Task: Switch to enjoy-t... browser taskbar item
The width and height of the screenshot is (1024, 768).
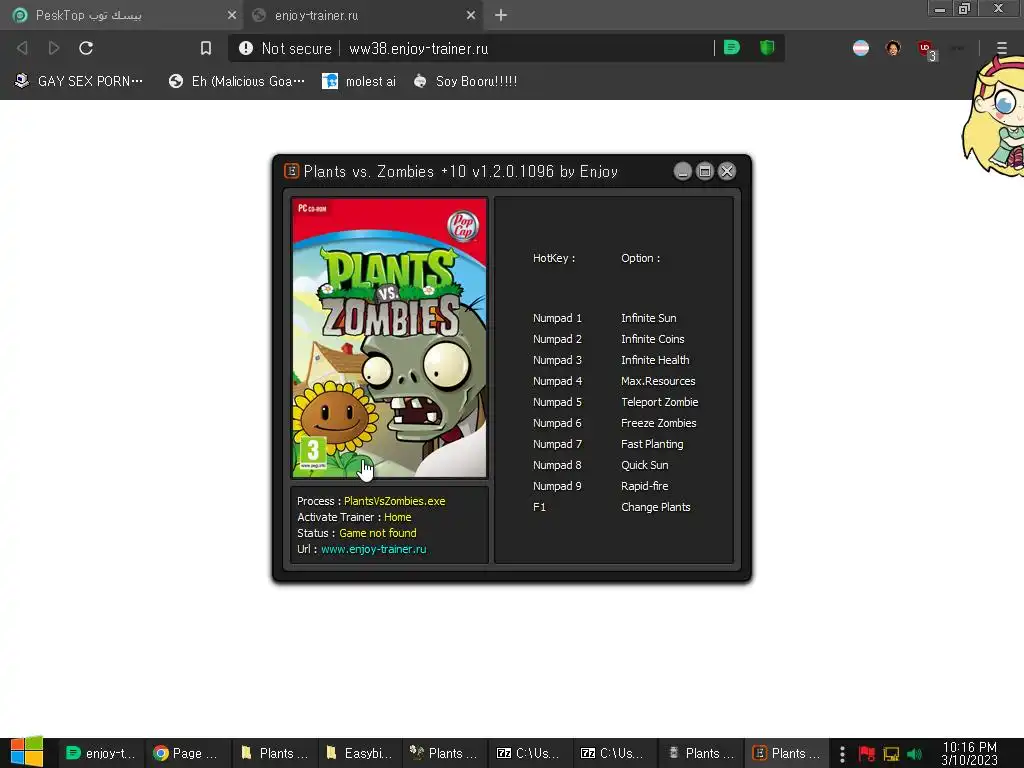Action: point(101,753)
